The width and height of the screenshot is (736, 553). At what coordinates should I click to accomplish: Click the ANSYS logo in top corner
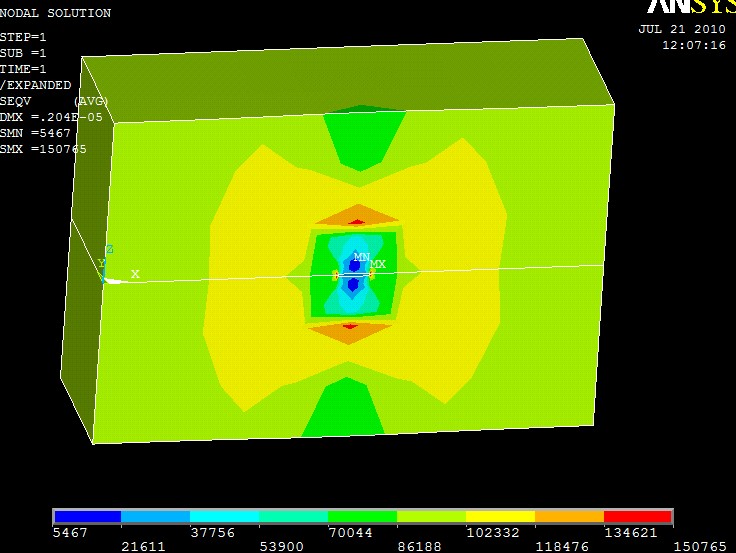click(x=690, y=7)
